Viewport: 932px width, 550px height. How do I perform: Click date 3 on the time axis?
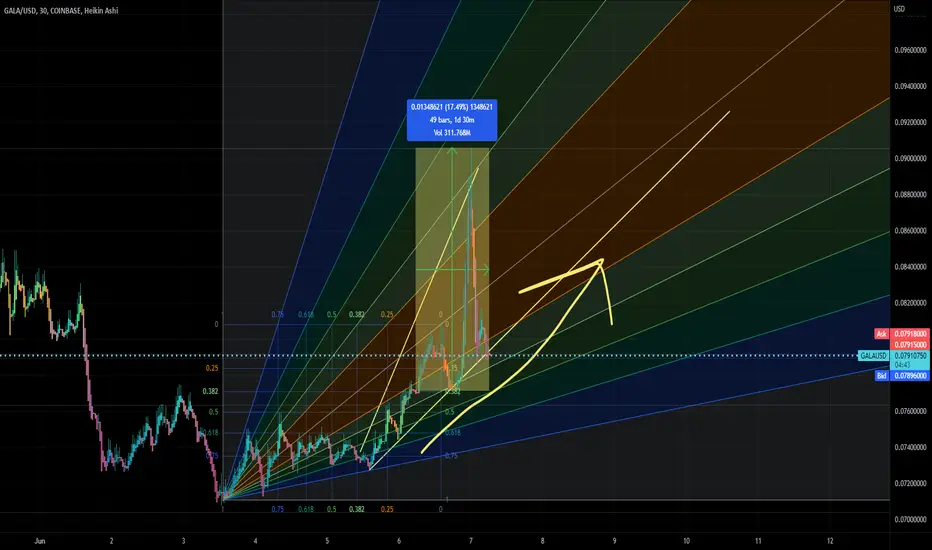click(183, 541)
